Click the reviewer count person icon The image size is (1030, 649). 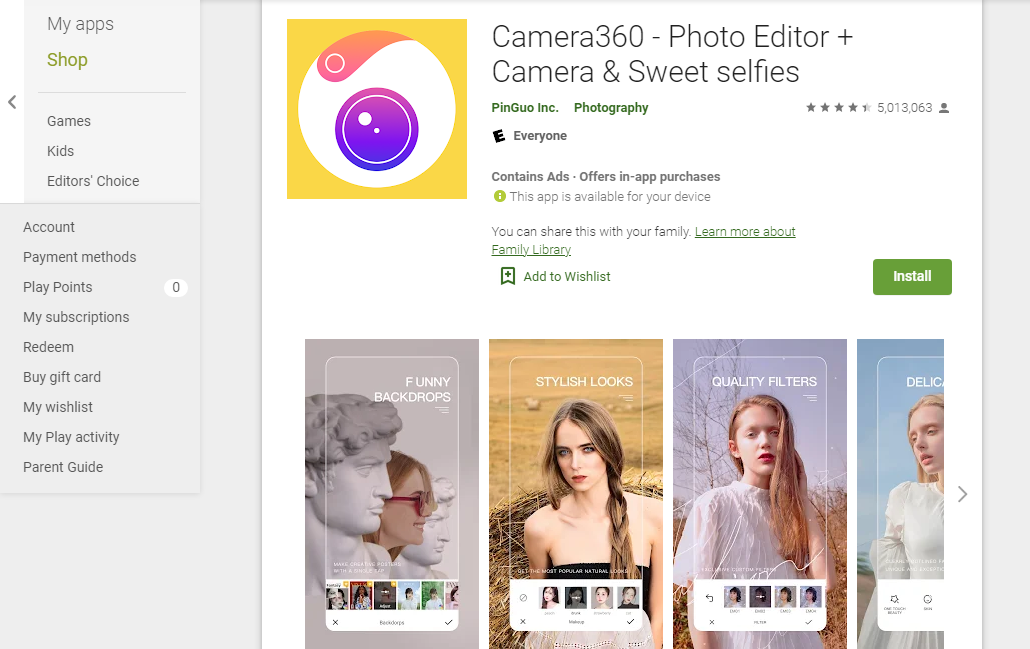coord(944,108)
